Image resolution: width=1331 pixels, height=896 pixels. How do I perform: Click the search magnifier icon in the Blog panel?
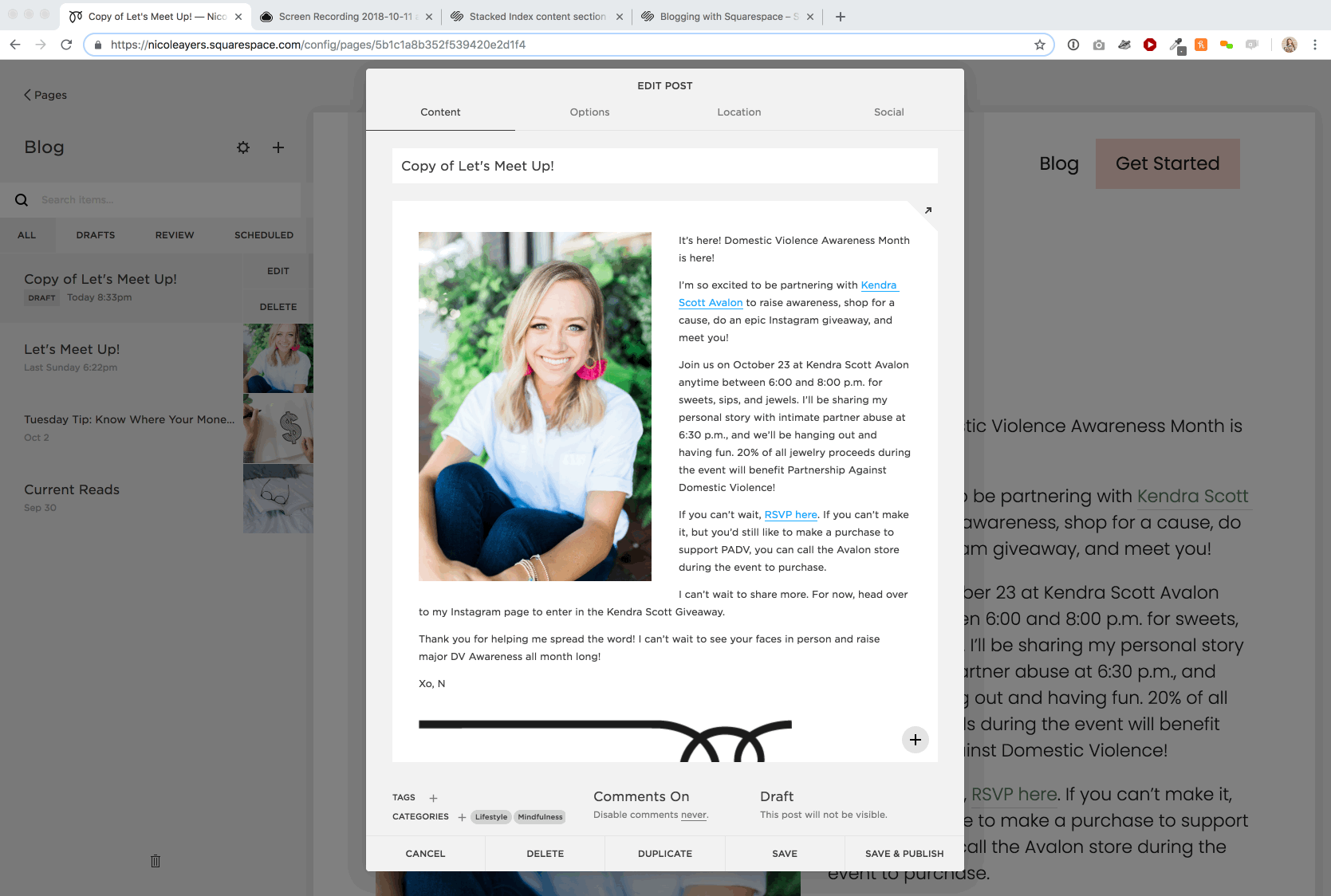coord(22,200)
